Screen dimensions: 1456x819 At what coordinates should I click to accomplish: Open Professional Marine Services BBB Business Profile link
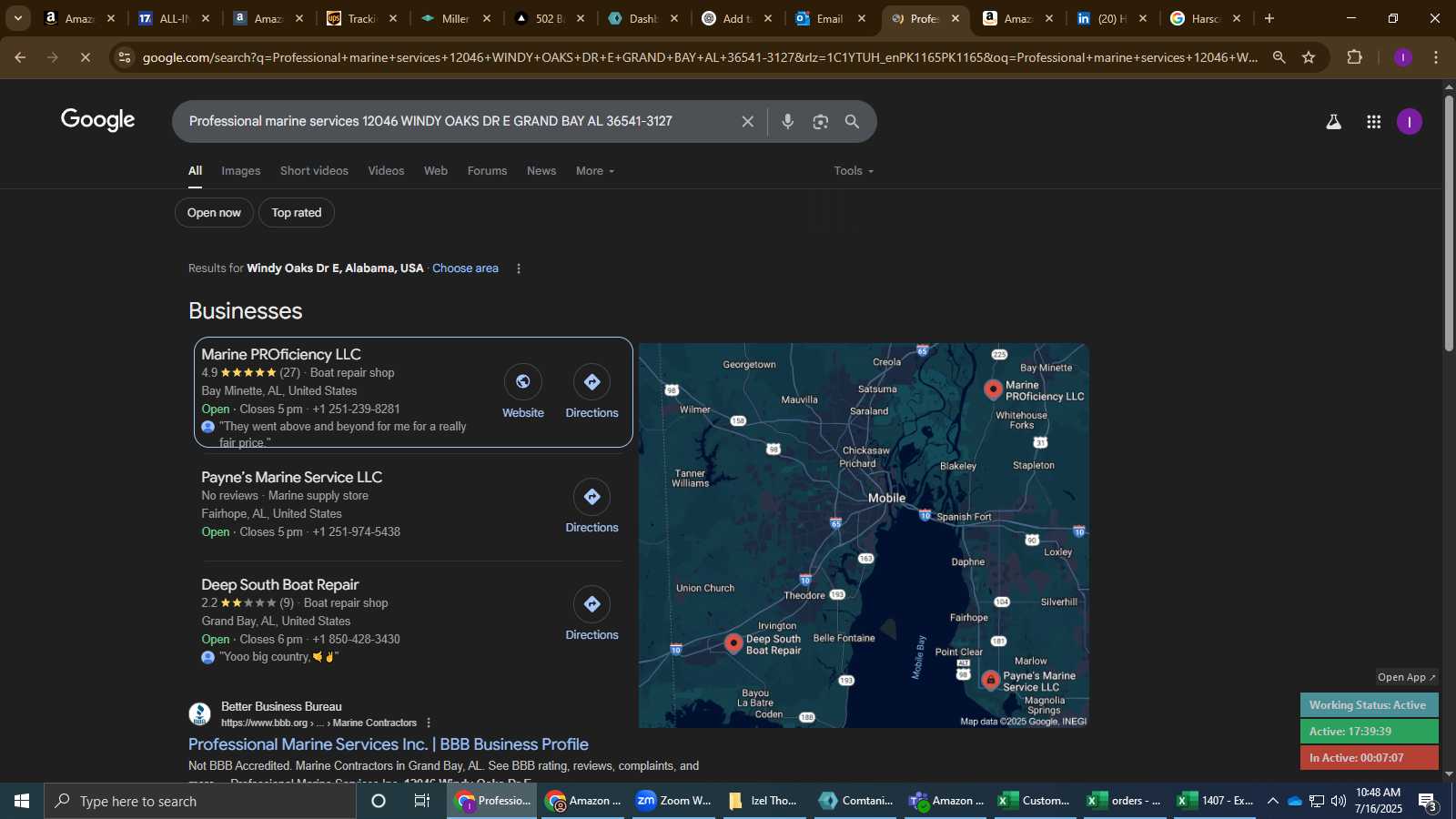(389, 744)
